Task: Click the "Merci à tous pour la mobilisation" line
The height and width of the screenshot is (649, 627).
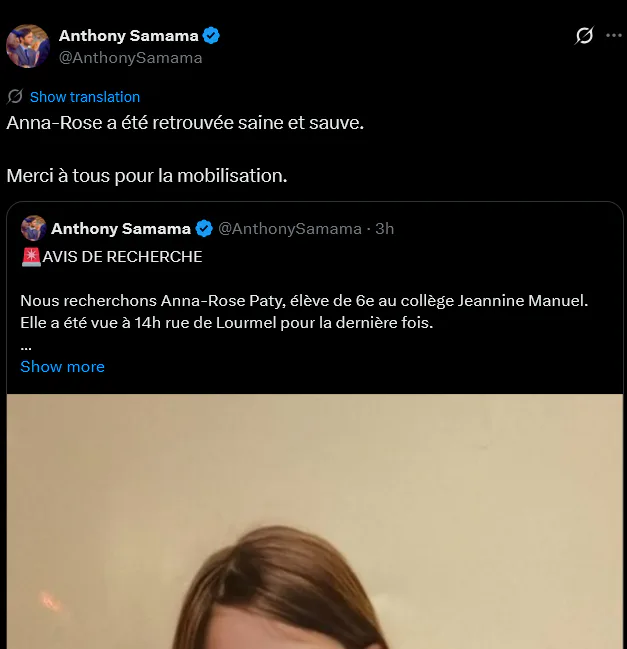Action: point(147,175)
